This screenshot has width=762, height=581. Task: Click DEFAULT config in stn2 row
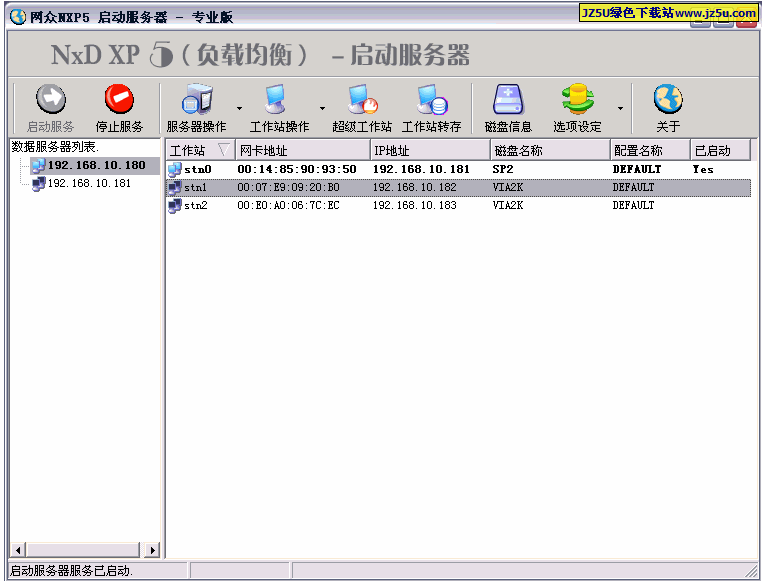pos(633,205)
